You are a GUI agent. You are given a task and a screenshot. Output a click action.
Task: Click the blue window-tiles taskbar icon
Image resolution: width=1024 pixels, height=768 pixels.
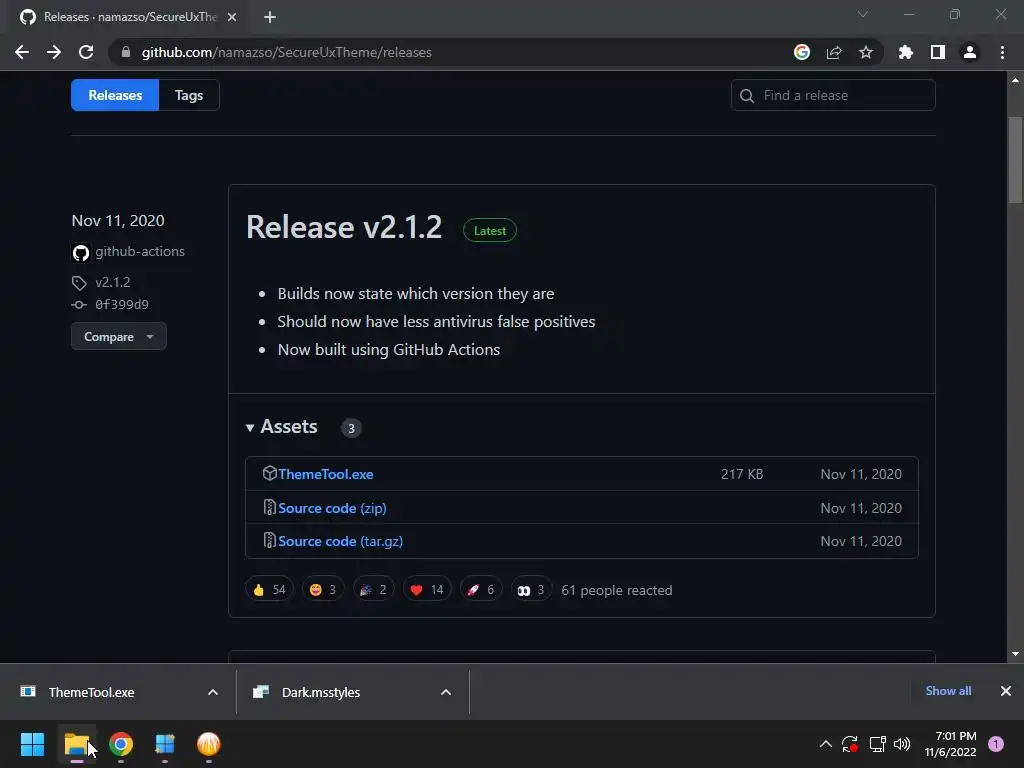[165, 744]
